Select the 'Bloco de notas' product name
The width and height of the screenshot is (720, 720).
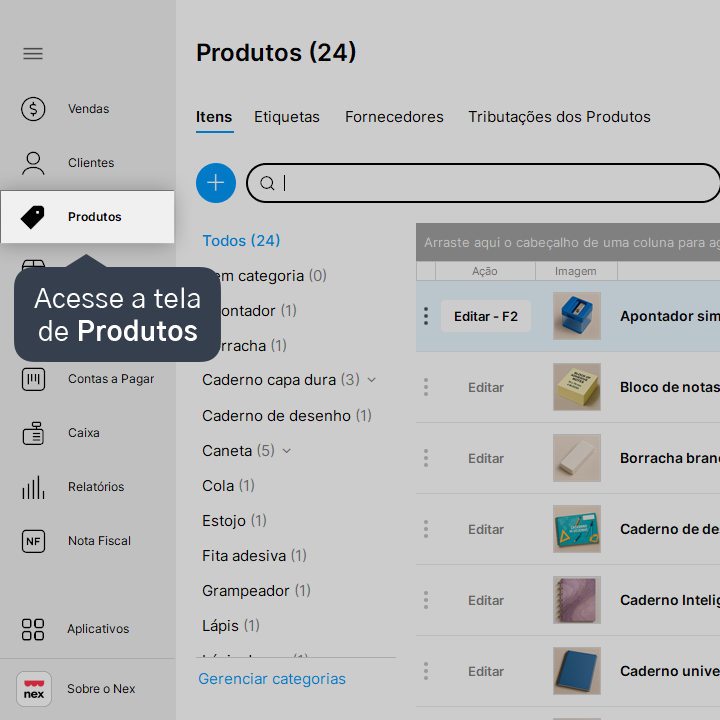tap(669, 388)
